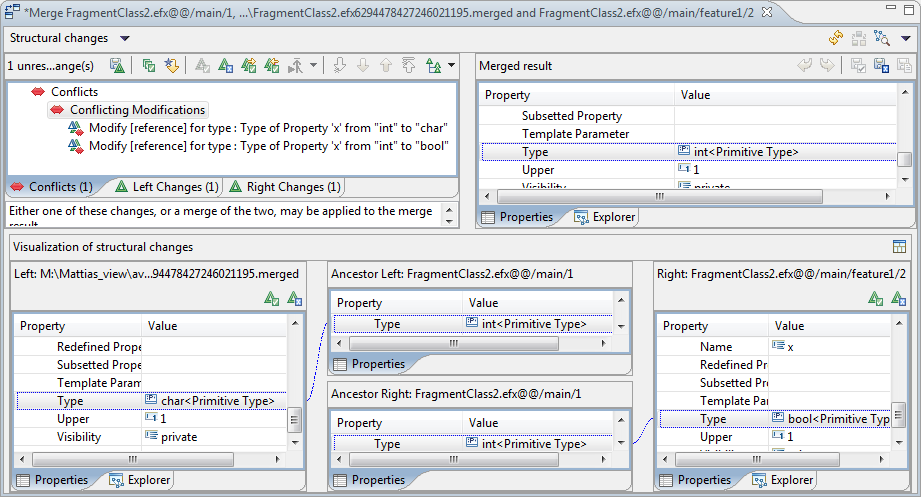Open the Properties tab in the Left pane
The width and height of the screenshot is (921, 497).
click(52, 480)
